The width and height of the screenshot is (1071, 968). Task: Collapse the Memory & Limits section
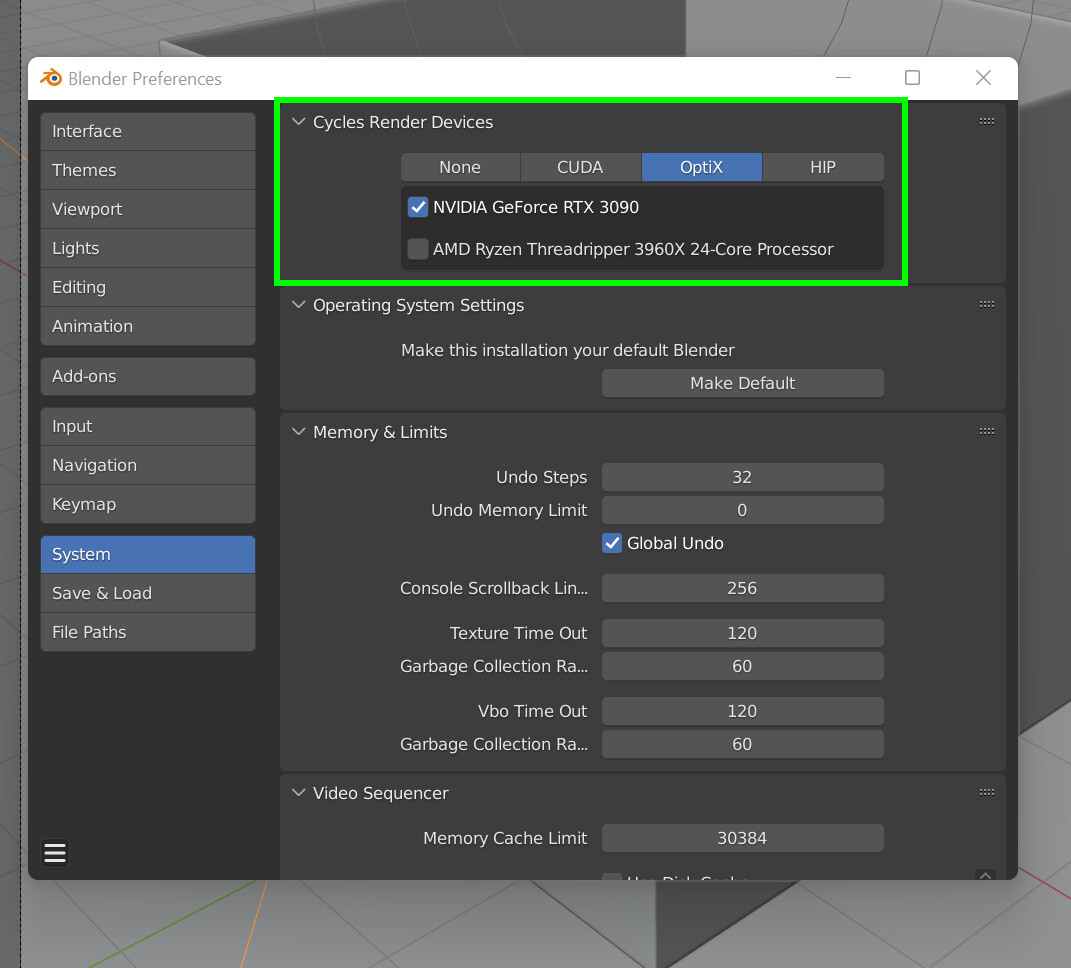tap(298, 432)
